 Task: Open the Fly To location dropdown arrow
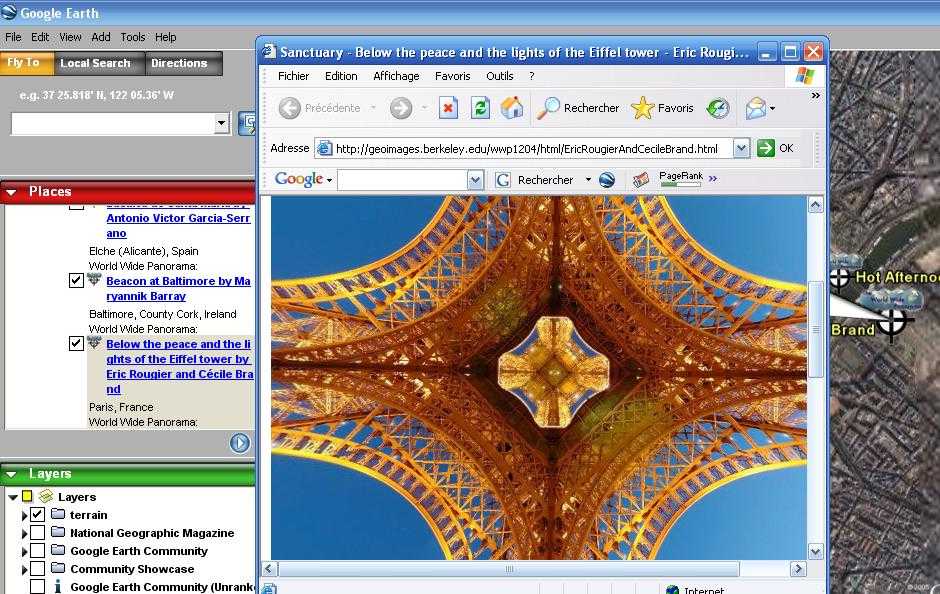coord(222,123)
